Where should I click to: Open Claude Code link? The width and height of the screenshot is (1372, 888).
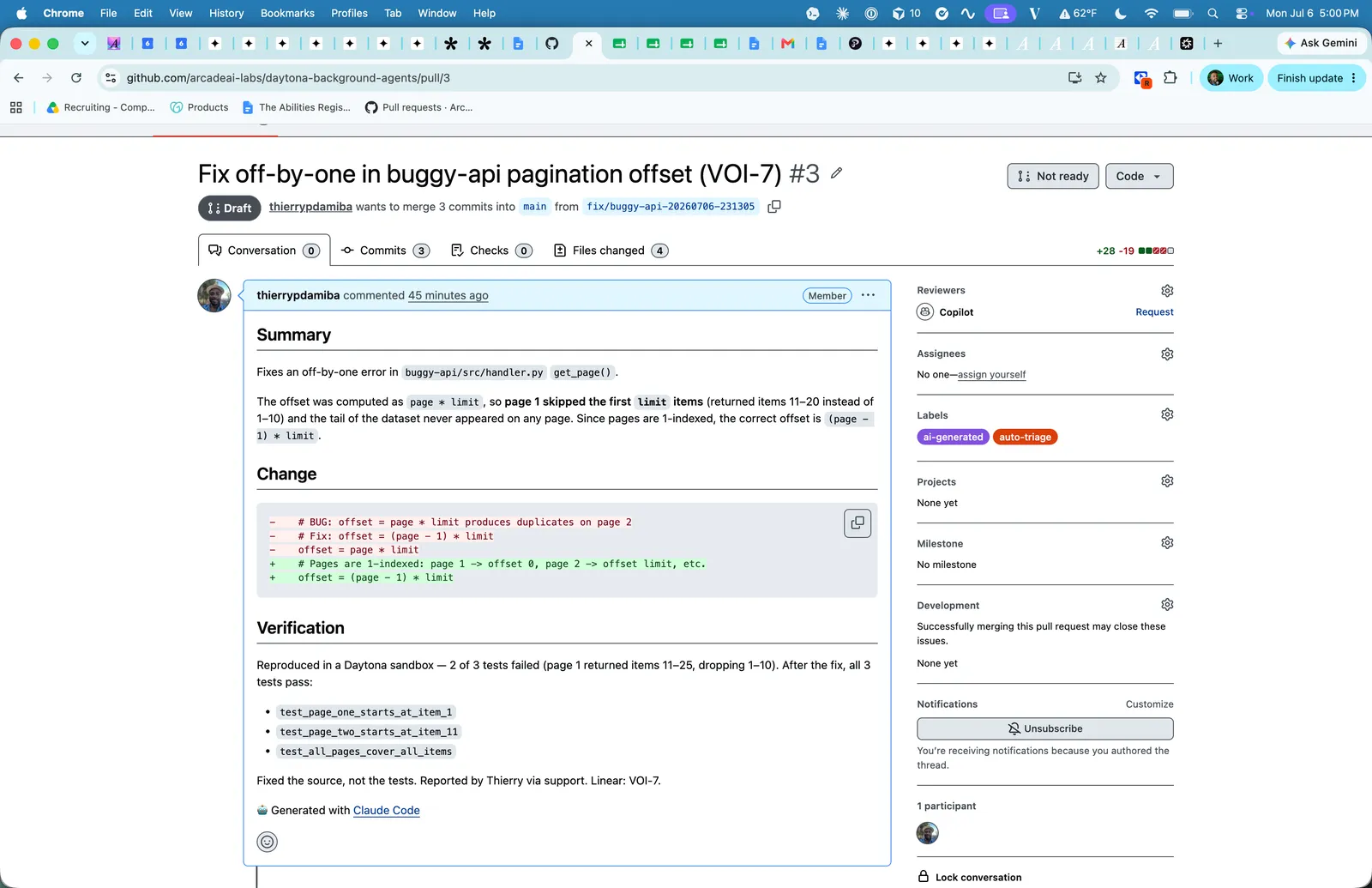click(x=387, y=811)
